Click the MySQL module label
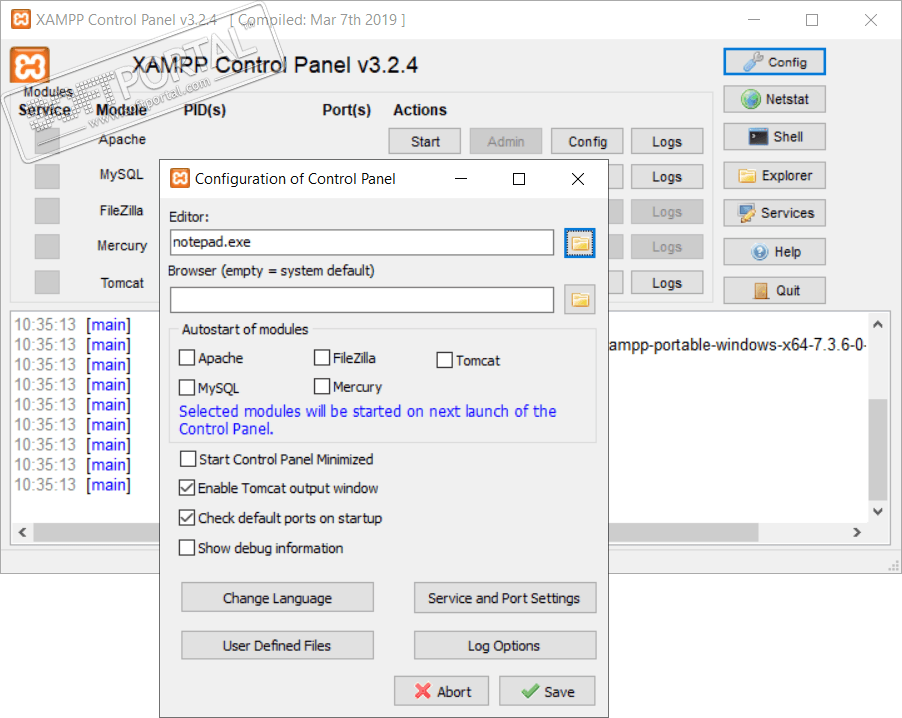902x718 pixels. click(121, 175)
